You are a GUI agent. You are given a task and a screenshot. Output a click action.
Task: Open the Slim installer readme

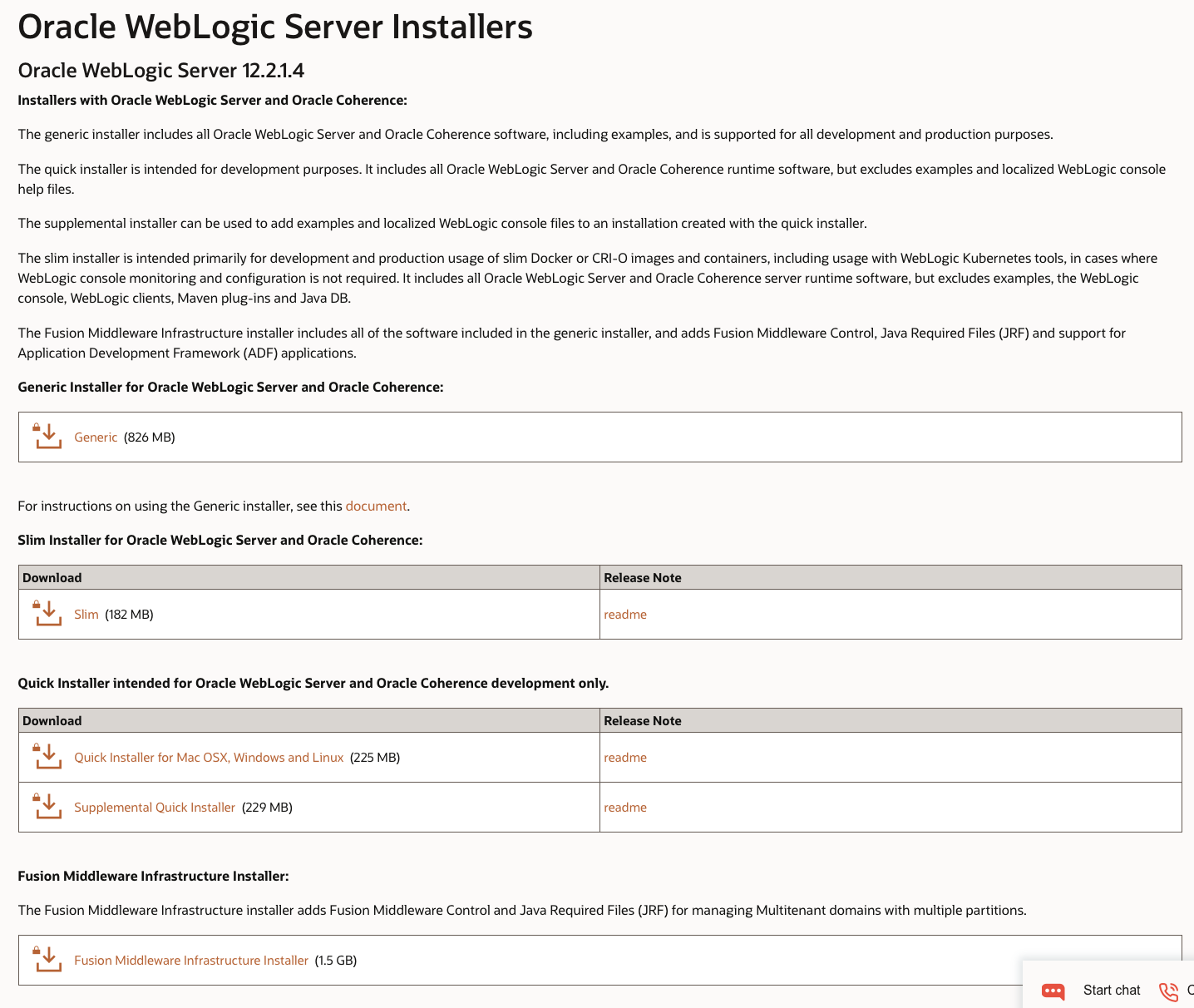625,614
